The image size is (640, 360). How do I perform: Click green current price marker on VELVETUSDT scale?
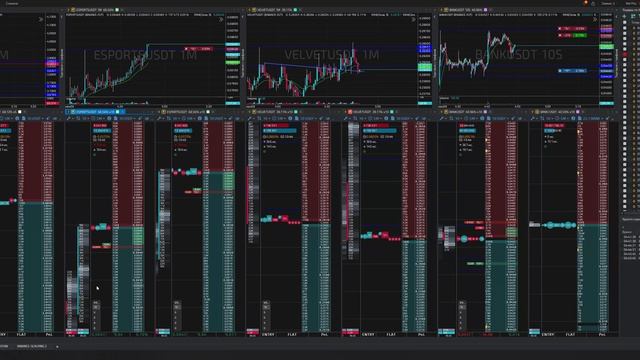tap(424, 67)
